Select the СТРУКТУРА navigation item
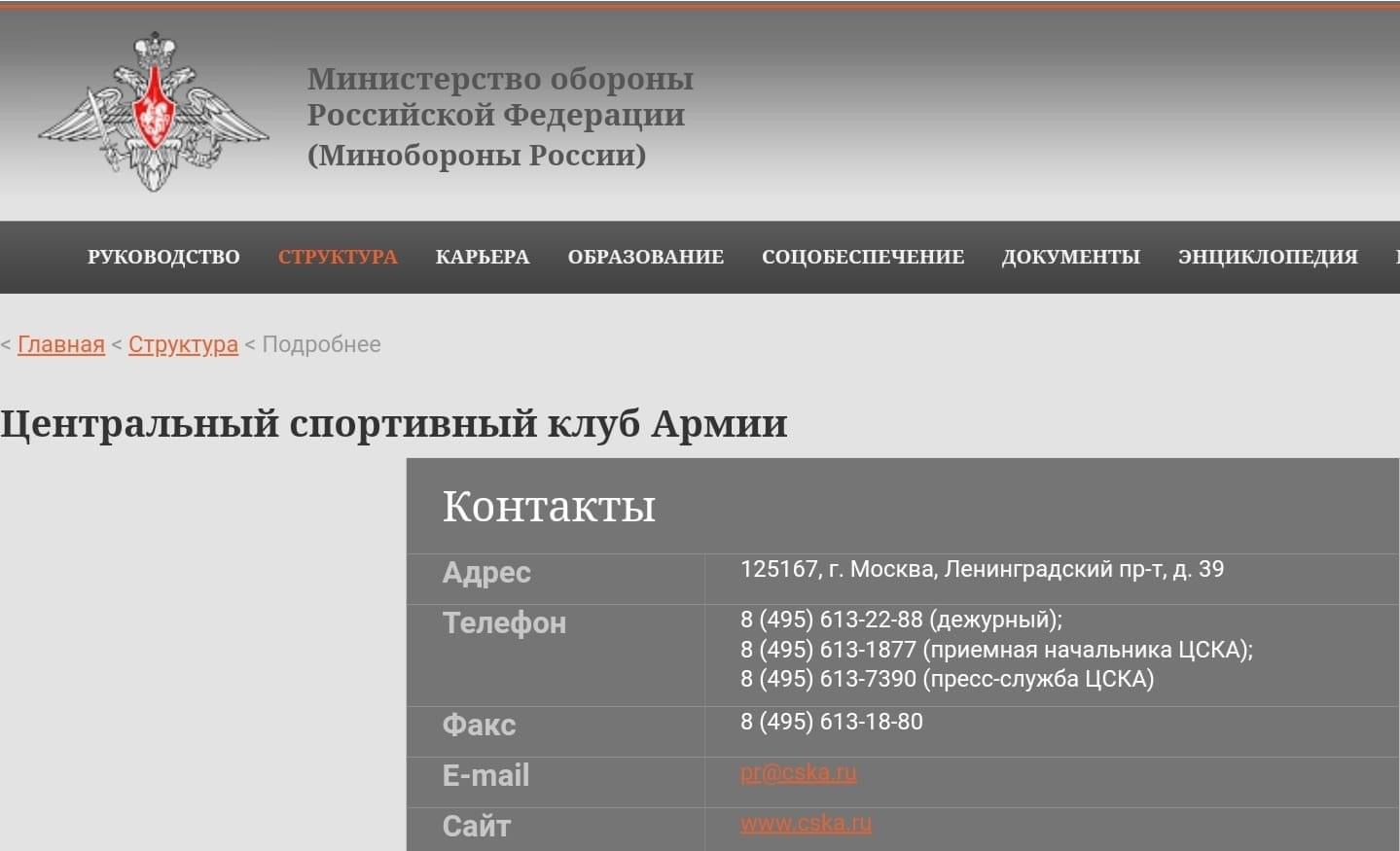Viewport: 1400px width, 851px height. [338, 257]
